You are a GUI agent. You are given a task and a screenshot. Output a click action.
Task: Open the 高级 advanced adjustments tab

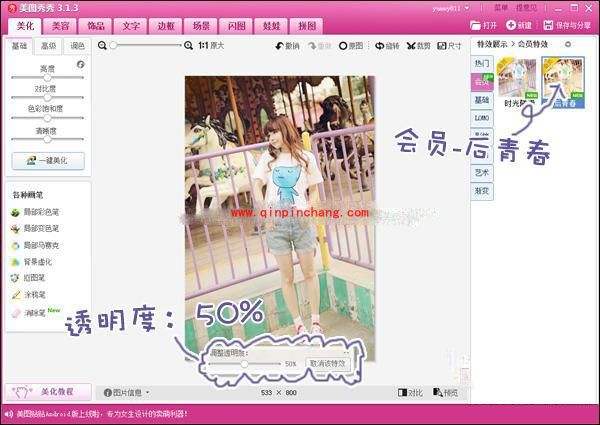[x=48, y=46]
